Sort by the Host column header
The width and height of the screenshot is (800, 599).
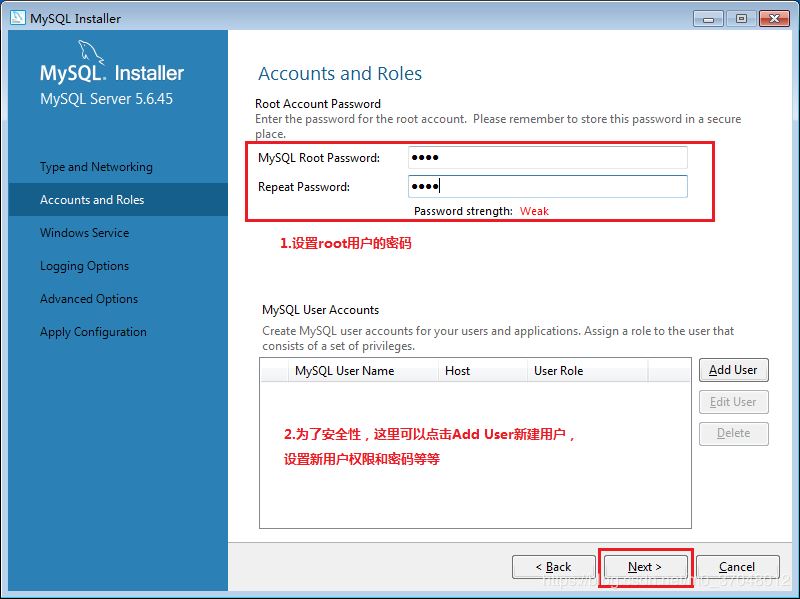tap(483, 371)
